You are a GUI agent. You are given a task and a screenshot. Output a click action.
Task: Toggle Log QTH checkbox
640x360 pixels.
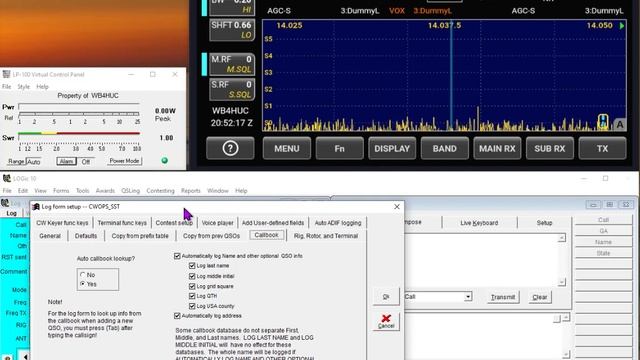[x=192, y=296]
